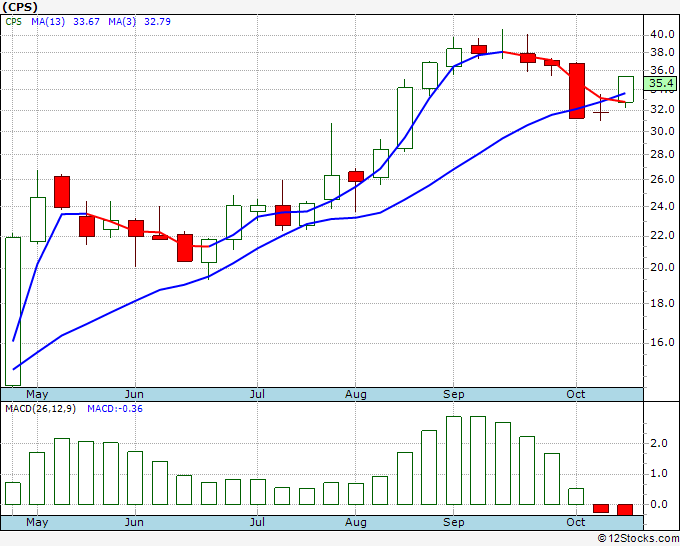
Task: Click the tall first green candle at the chart's left edge
Action: pos(13,311)
